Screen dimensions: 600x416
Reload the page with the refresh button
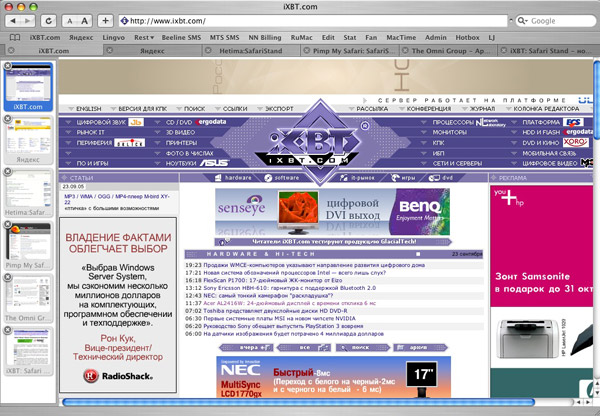coord(49,21)
